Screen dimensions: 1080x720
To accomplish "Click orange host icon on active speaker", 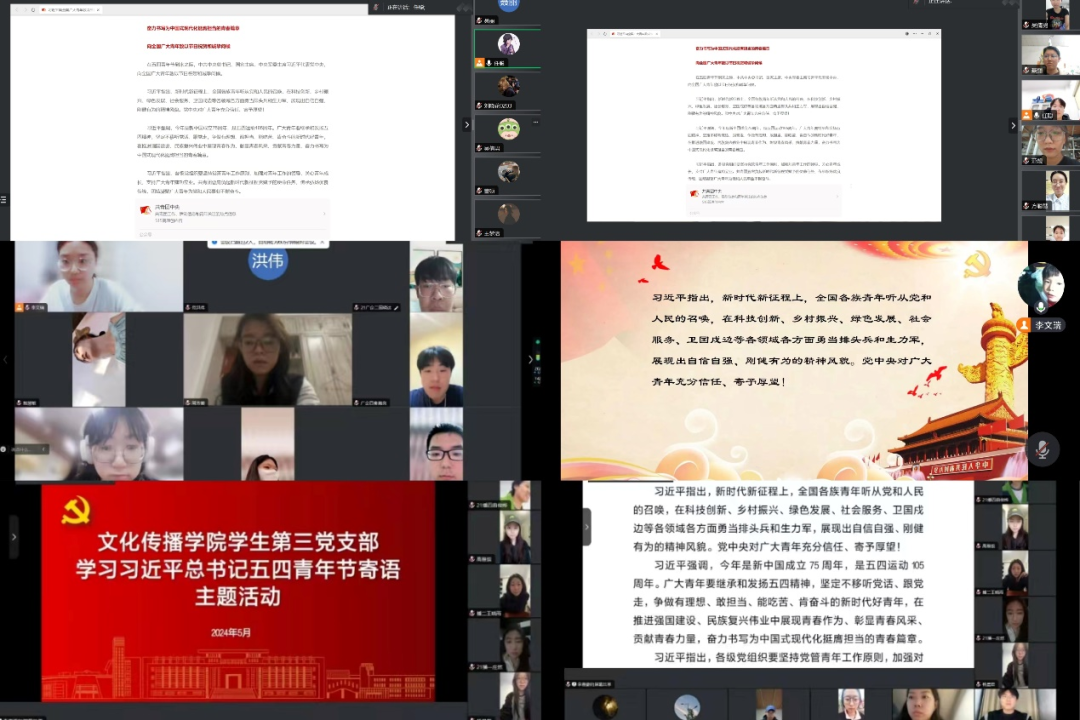I will point(481,63).
